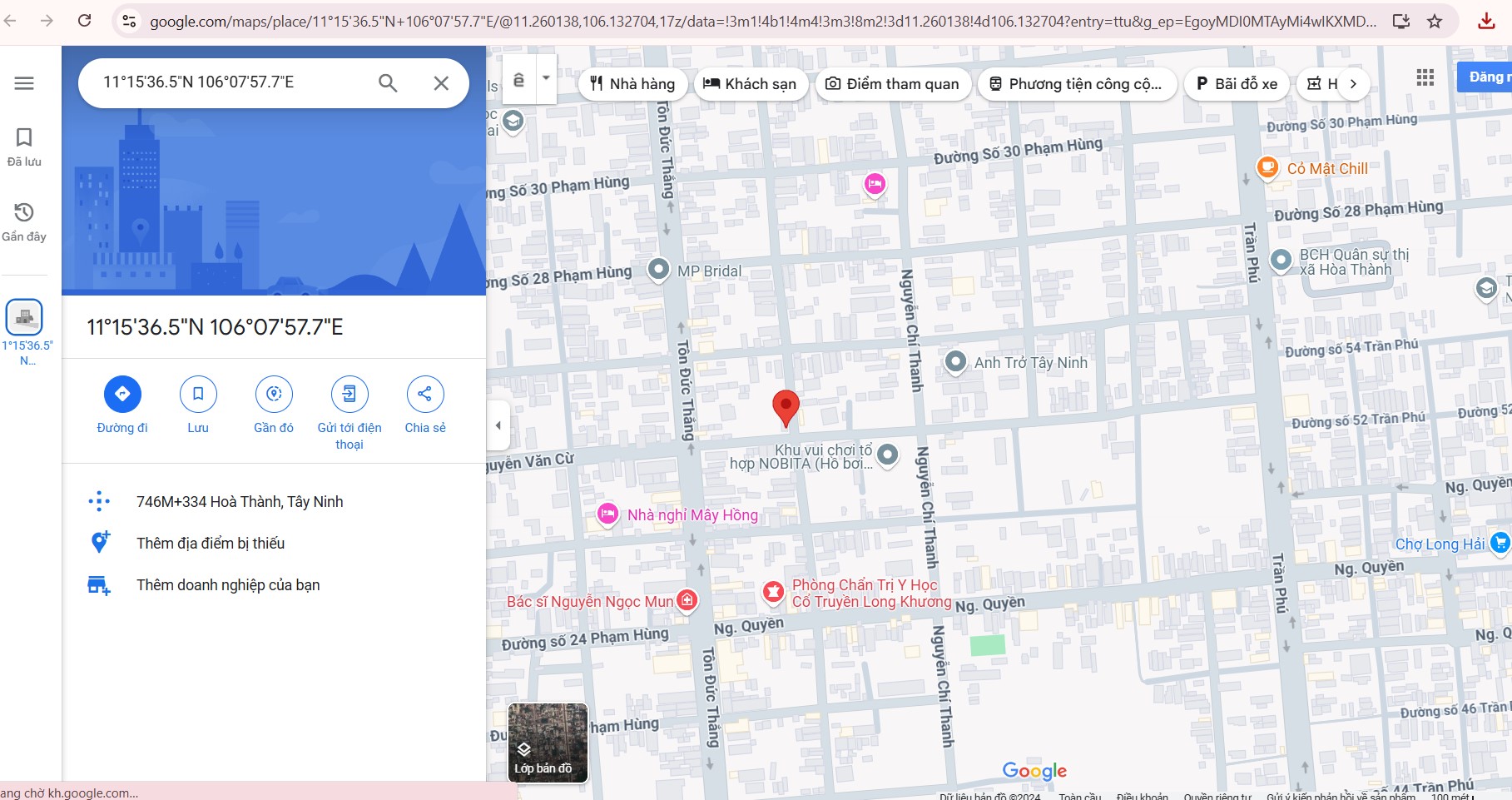Open Gần đây recent history

click(24, 222)
